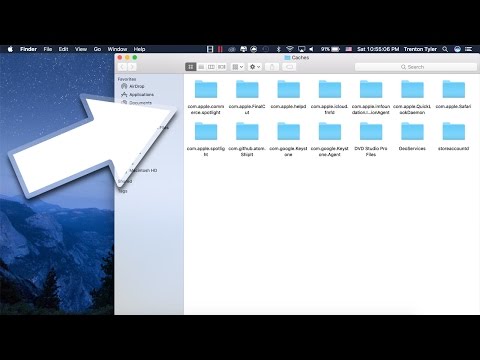The height and width of the screenshot is (360, 480).
Task: Click the US flag input menu
Action: pyautogui.click(x=349, y=49)
